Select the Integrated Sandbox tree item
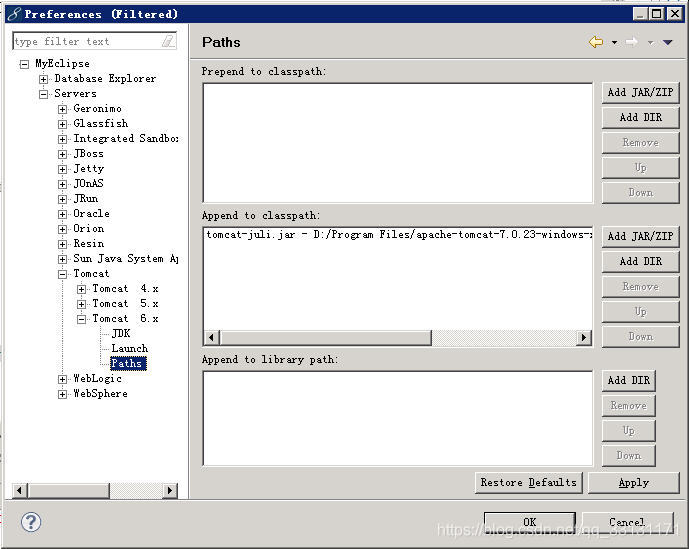Viewport: 689px width, 549px height. 126,138
